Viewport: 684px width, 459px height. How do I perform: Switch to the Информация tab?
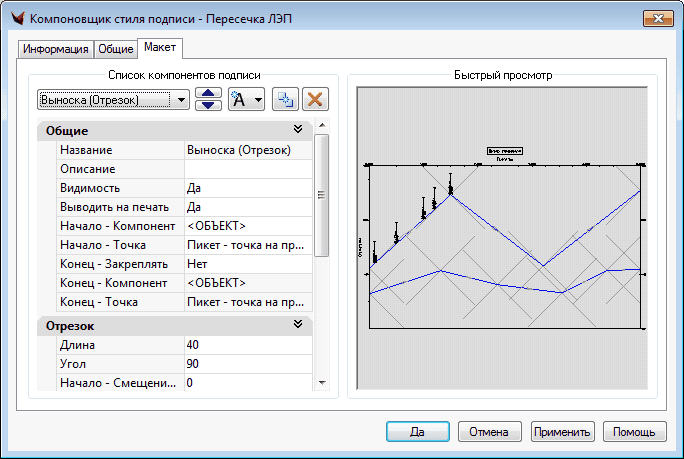(55, 49)
